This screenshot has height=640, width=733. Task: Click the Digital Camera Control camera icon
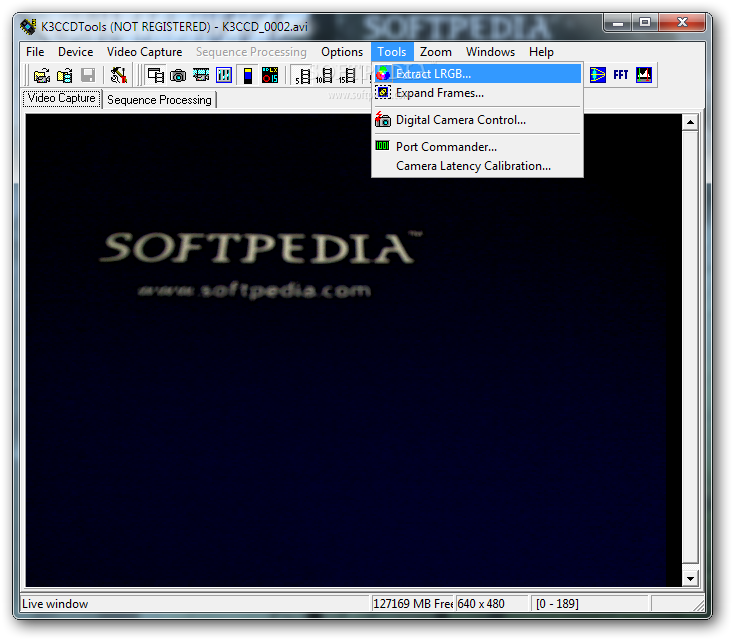click(383, 120)
